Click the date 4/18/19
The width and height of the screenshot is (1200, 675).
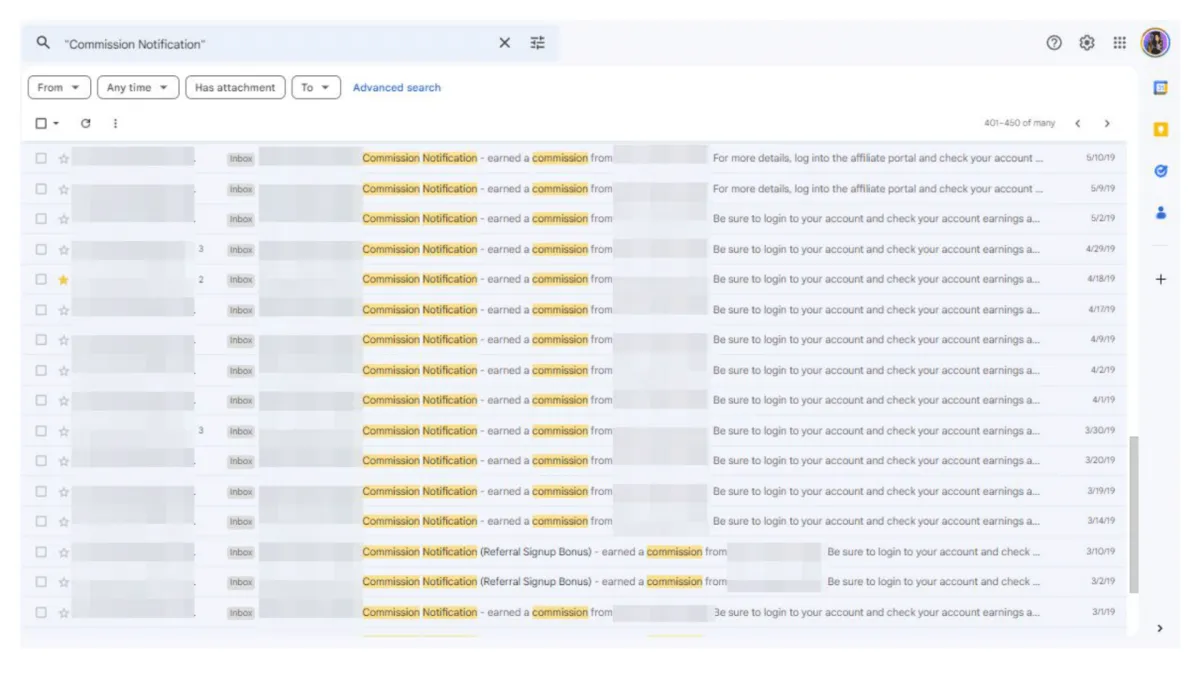coord(1101,279)
